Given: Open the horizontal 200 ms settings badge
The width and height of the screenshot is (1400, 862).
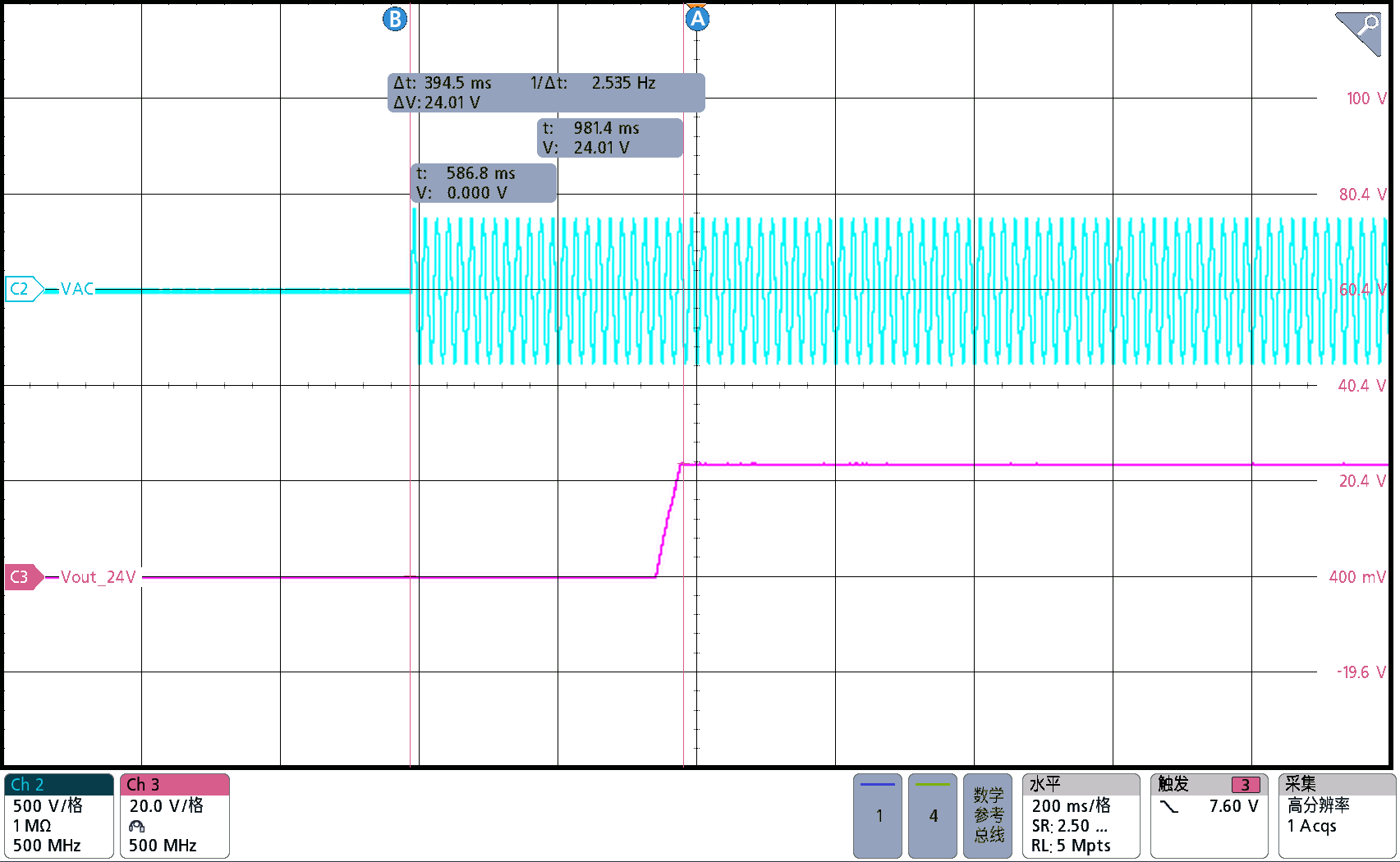Looking at the screenshot, I should coord(1081,815).
